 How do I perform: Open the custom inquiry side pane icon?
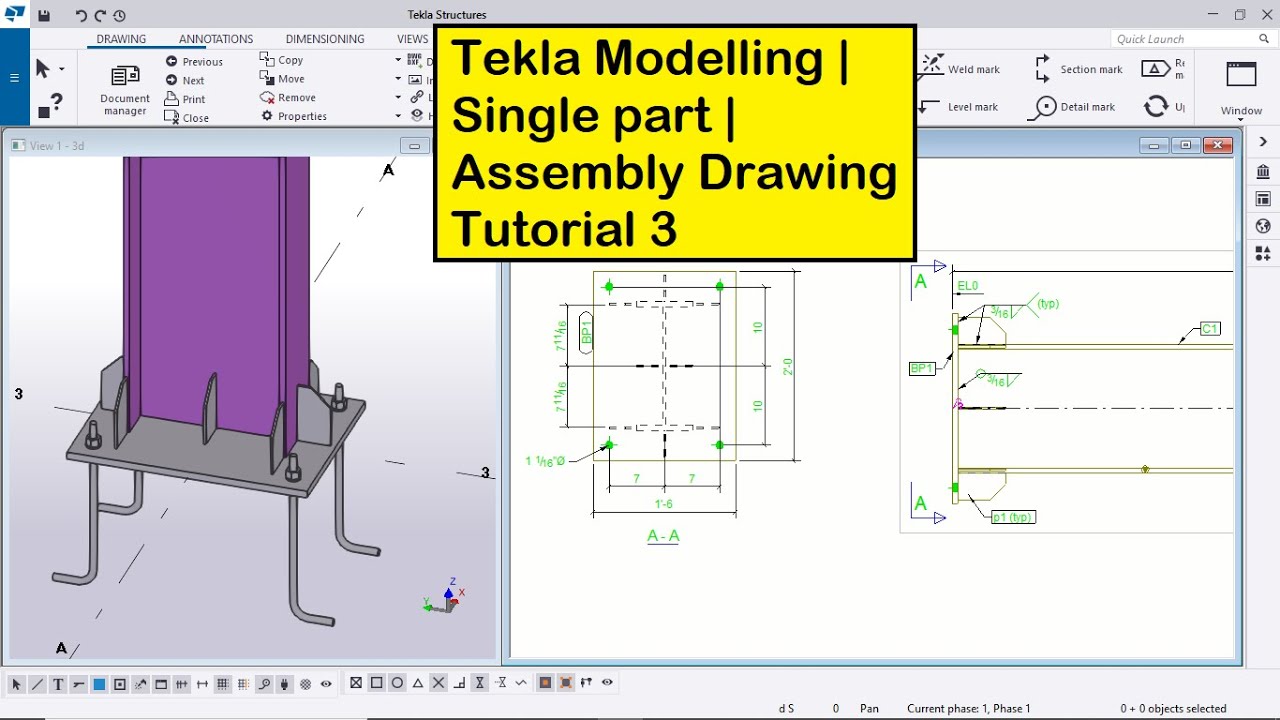[1263, 253]
